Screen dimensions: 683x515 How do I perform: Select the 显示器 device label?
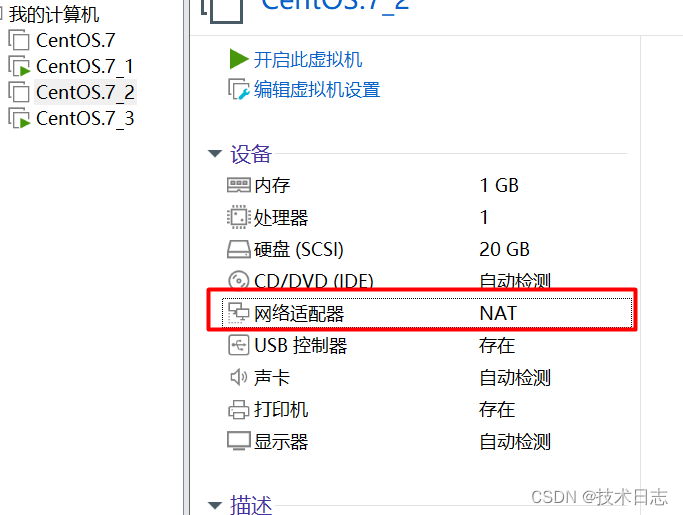click(x=281, y=441)
